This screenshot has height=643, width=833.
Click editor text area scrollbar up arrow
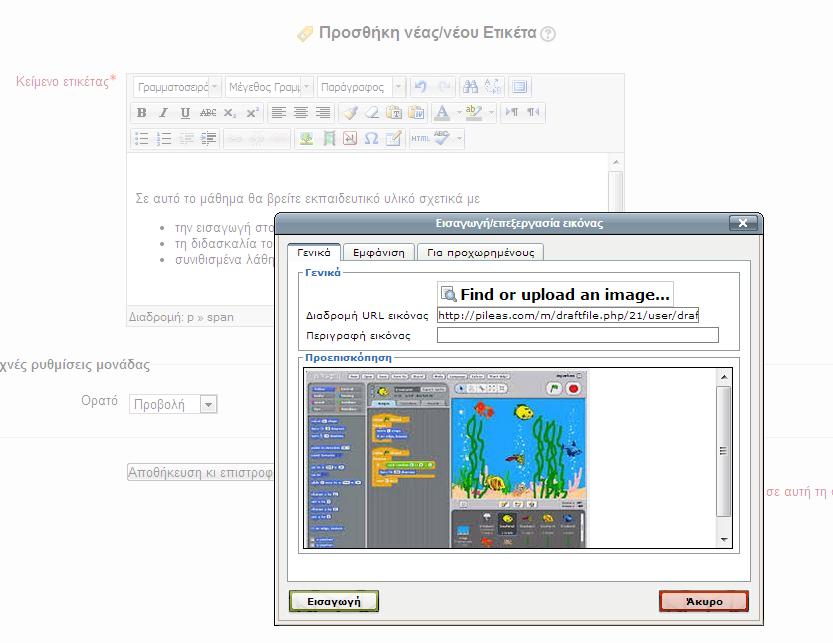[x=616, y=162]
